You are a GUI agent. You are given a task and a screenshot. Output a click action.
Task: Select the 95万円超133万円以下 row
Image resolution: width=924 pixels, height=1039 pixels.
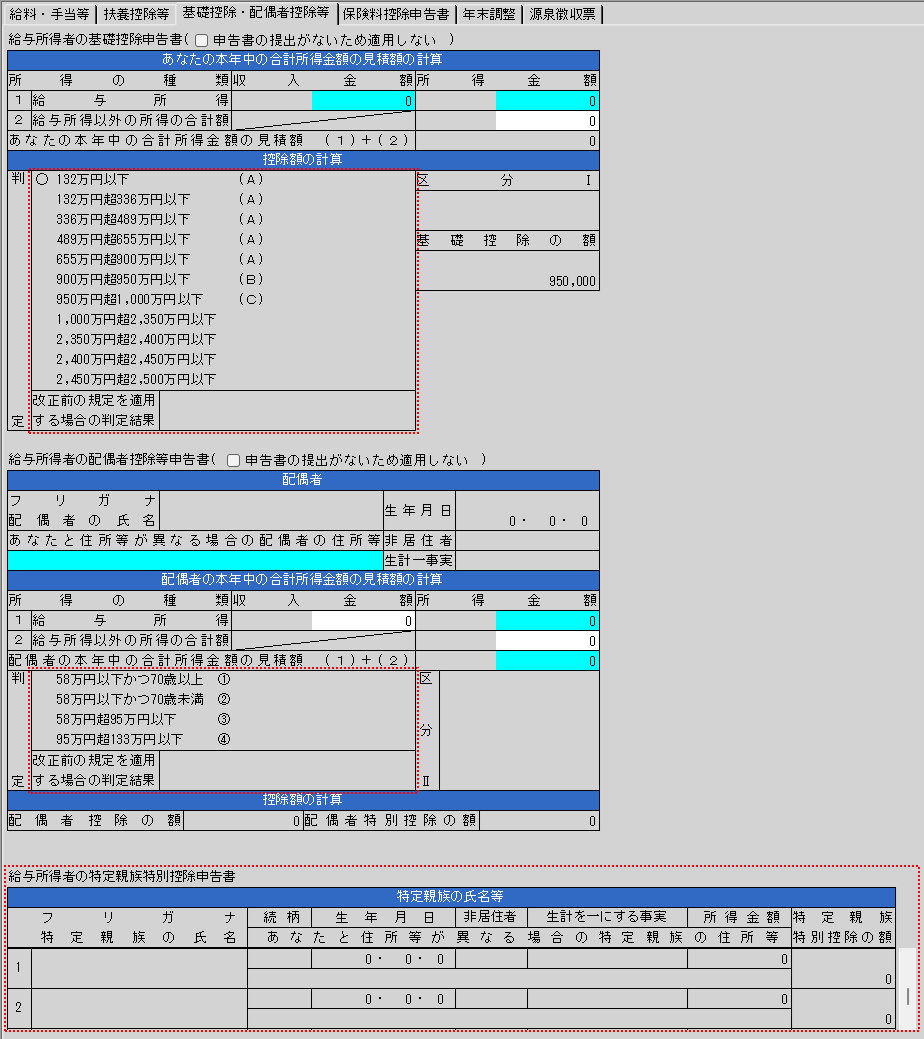[x=223, y=739]
